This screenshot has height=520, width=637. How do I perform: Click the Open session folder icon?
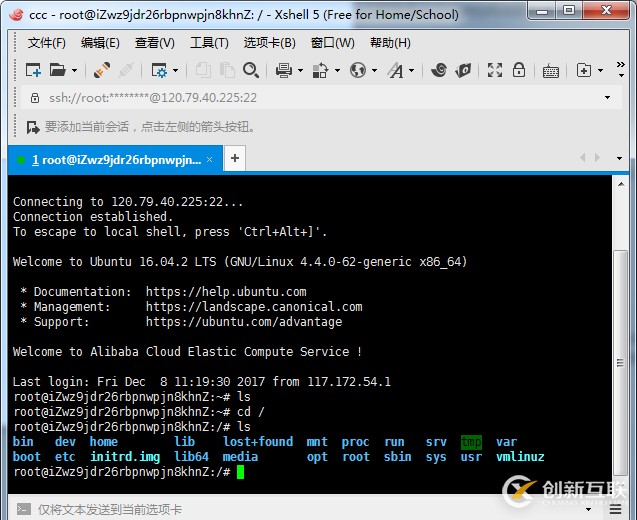[x=58, y=70]
